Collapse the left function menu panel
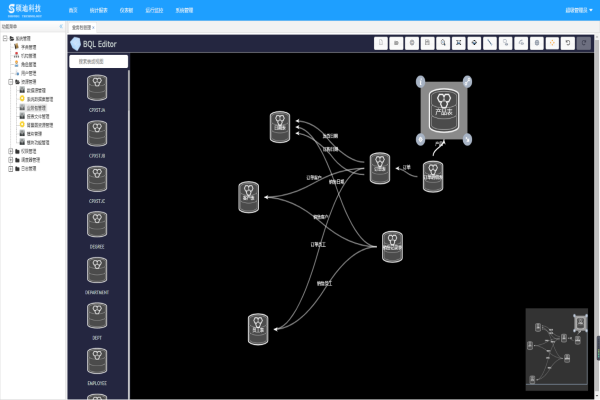 61,26
